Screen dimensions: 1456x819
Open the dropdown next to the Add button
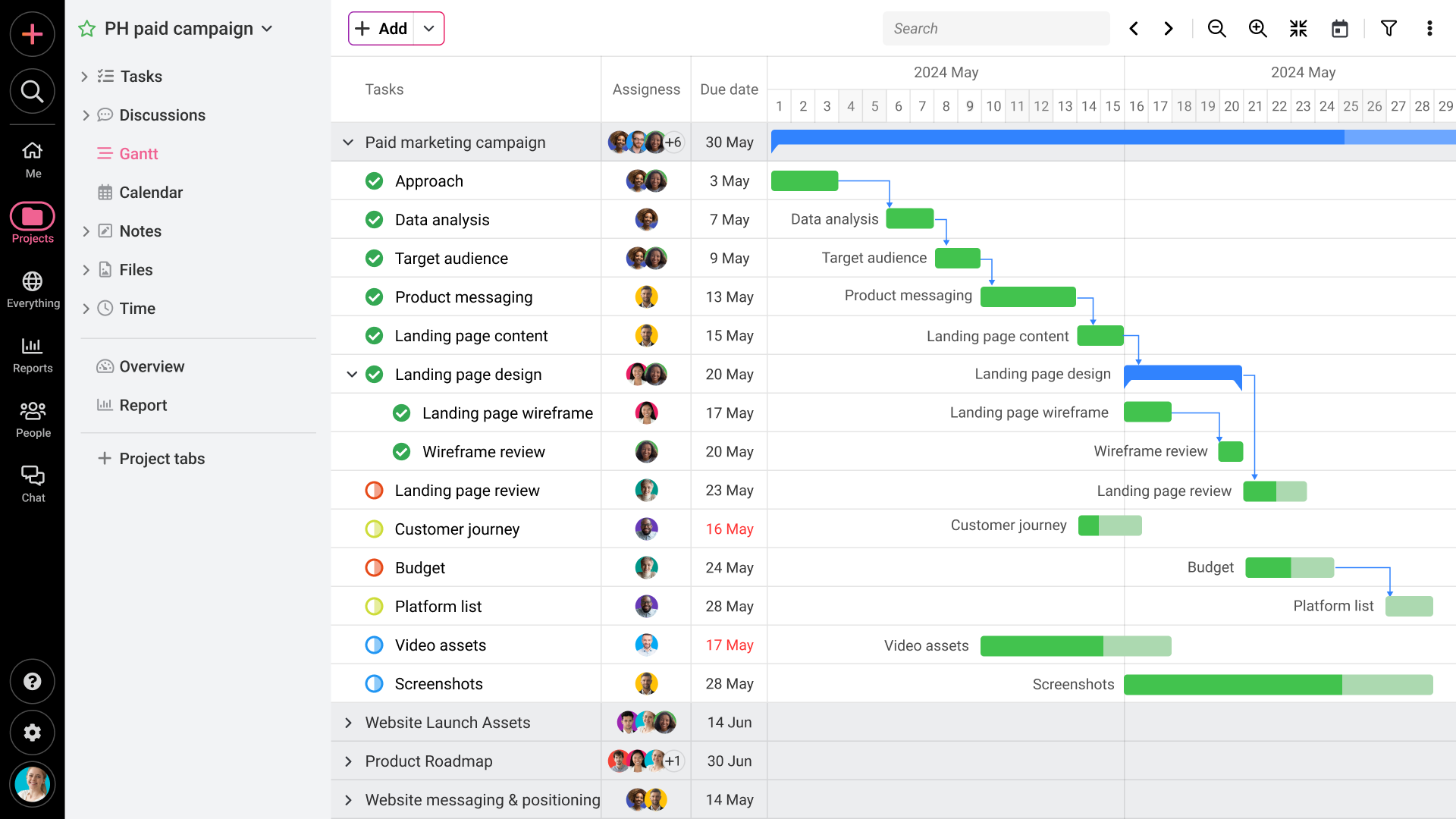click(x=428, y=28)
